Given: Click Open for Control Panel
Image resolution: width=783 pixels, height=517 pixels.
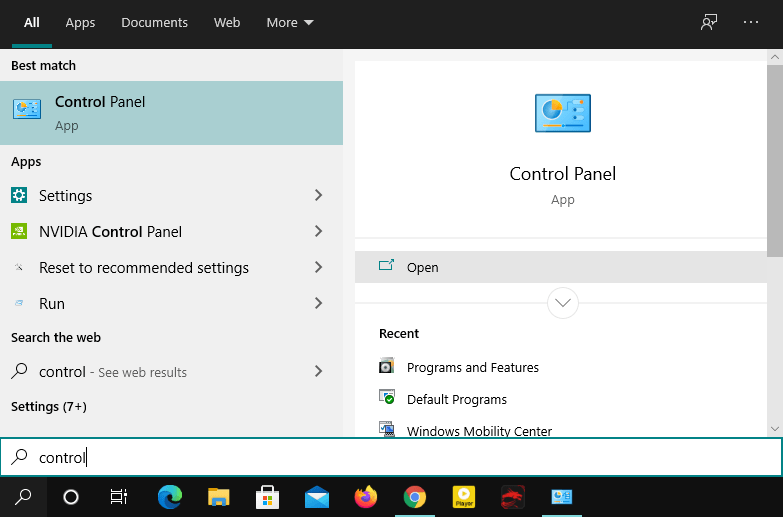Looking at the screenshot, I should [x=561, y=267].
